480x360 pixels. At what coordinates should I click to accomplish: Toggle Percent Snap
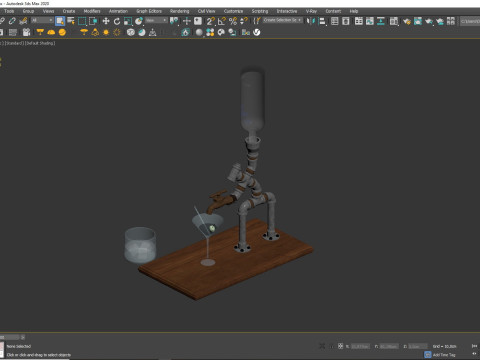(x=233, y=21)
